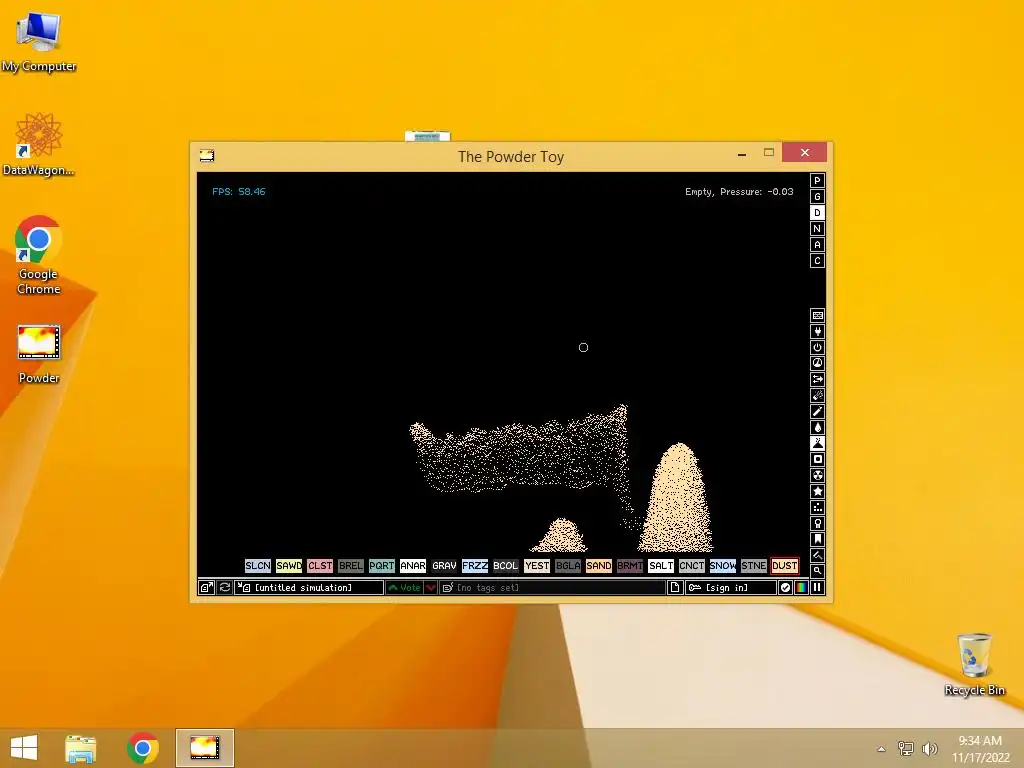Open the Electronics menu section
The width and height of the screenshot is (1024, 768).
click(817, 331)
